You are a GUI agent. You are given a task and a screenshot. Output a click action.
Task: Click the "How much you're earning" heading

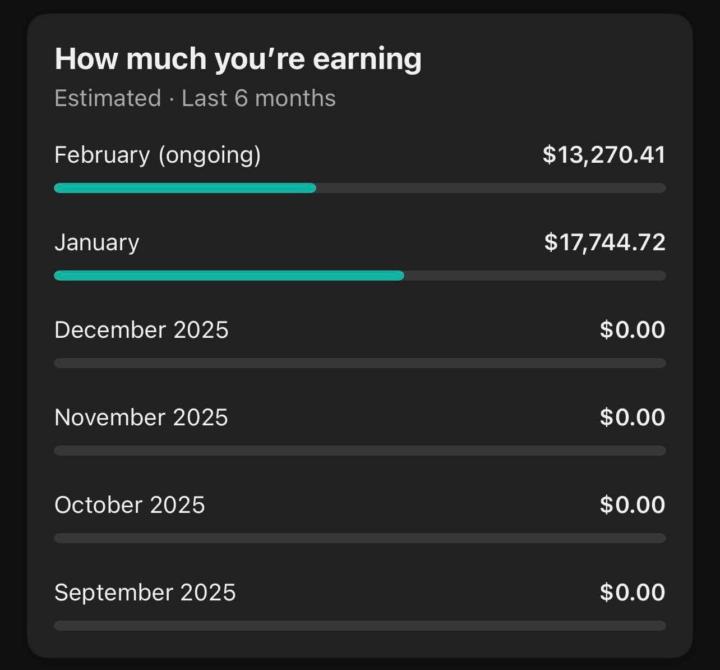click(x=238, y=59)
